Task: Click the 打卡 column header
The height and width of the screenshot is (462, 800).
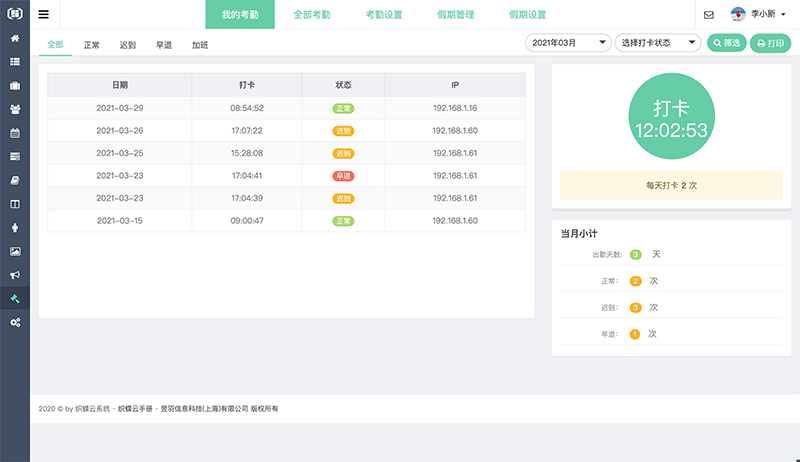Action: click(247, 85)
